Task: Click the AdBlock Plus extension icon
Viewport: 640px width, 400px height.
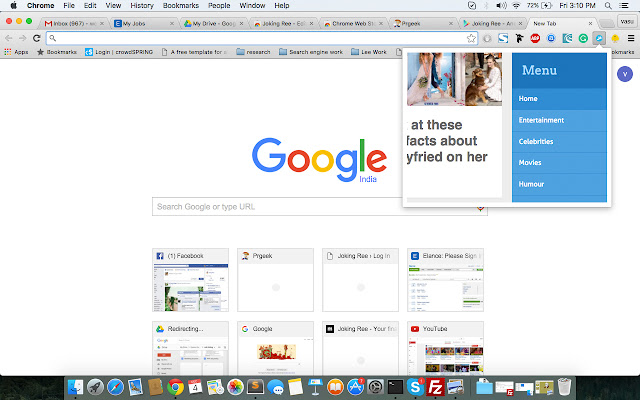Action: tap(535, 38)
